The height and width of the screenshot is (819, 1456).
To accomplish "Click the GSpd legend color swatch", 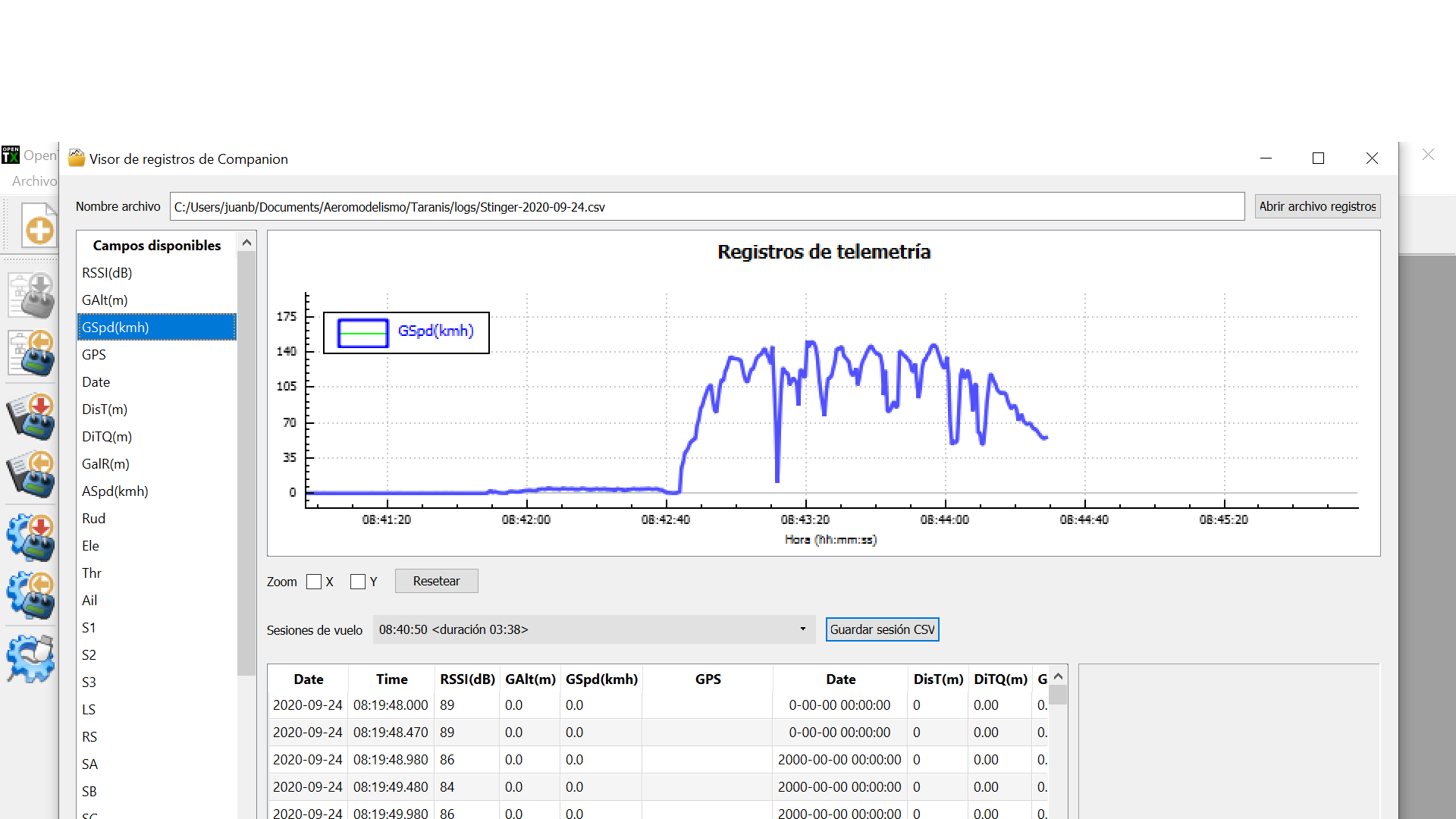I will [362, 333].
